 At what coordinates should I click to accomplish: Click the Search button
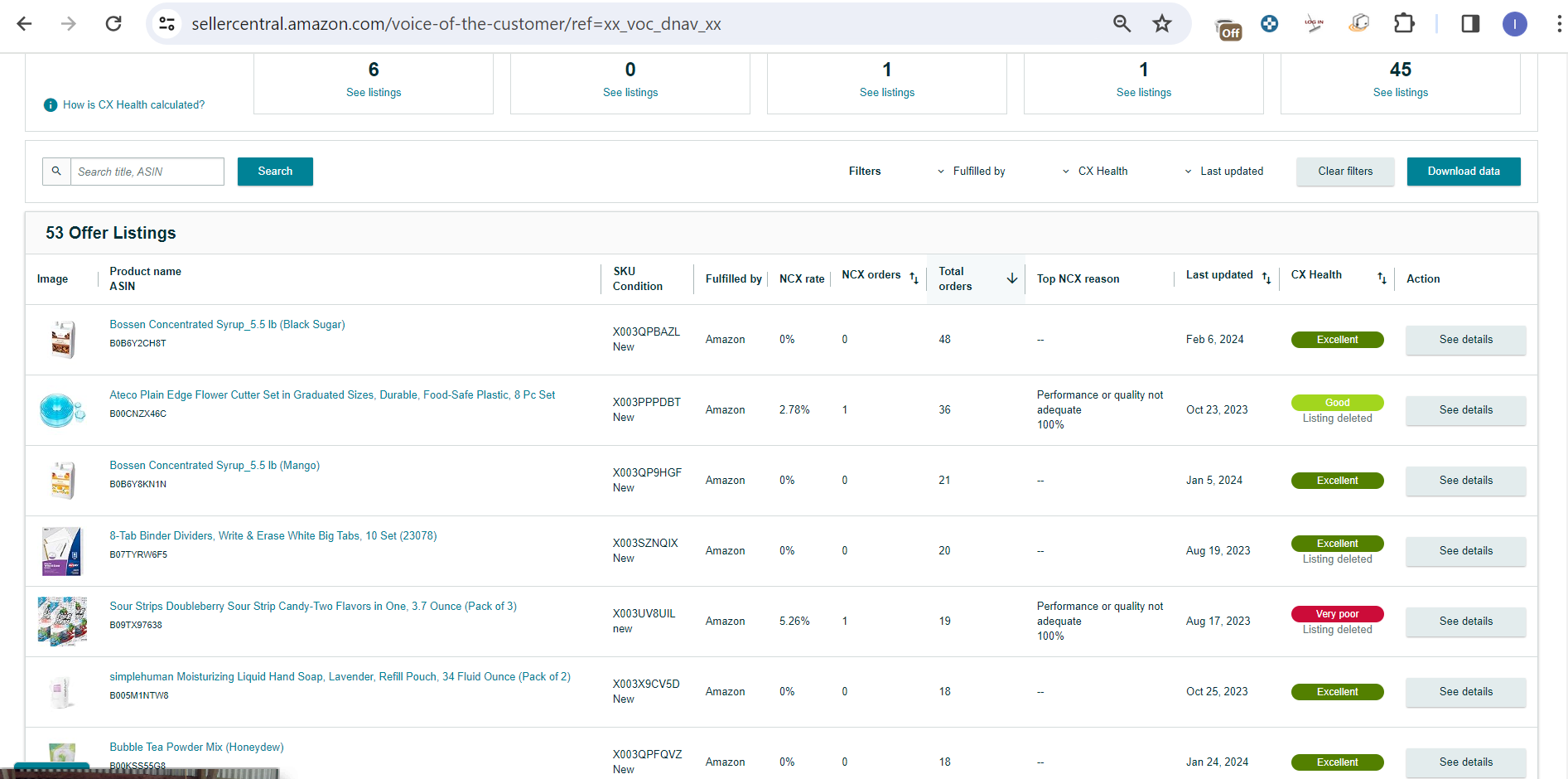[x=275, y=172]
